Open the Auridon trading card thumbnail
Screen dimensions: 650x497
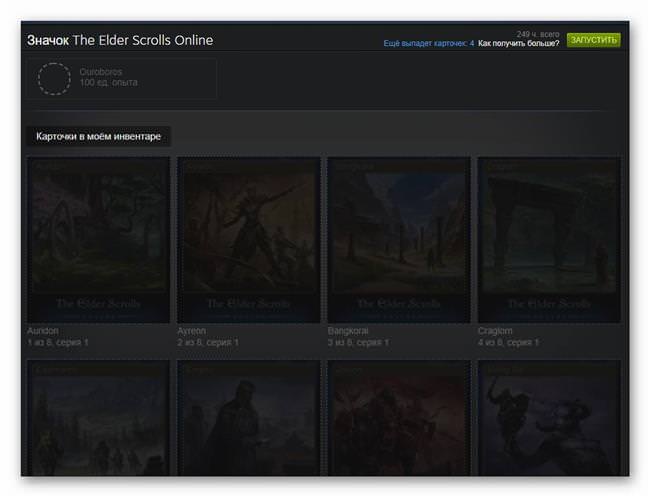tap(98, 240)
